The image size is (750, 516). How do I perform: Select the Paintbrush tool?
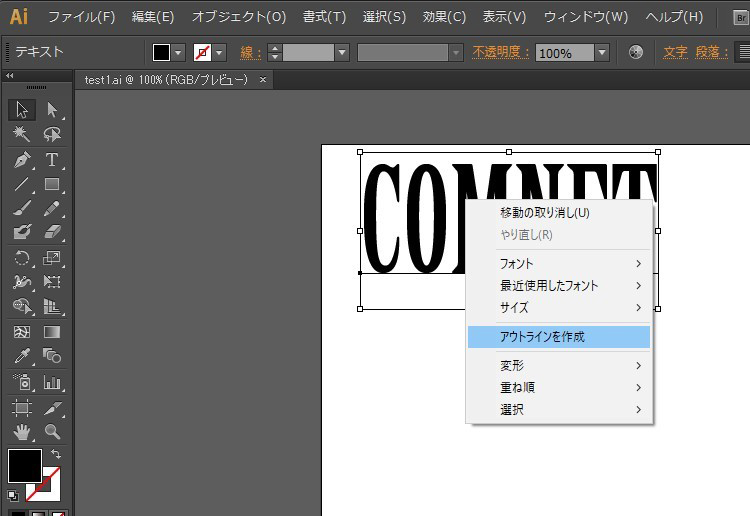pos(22,208)
